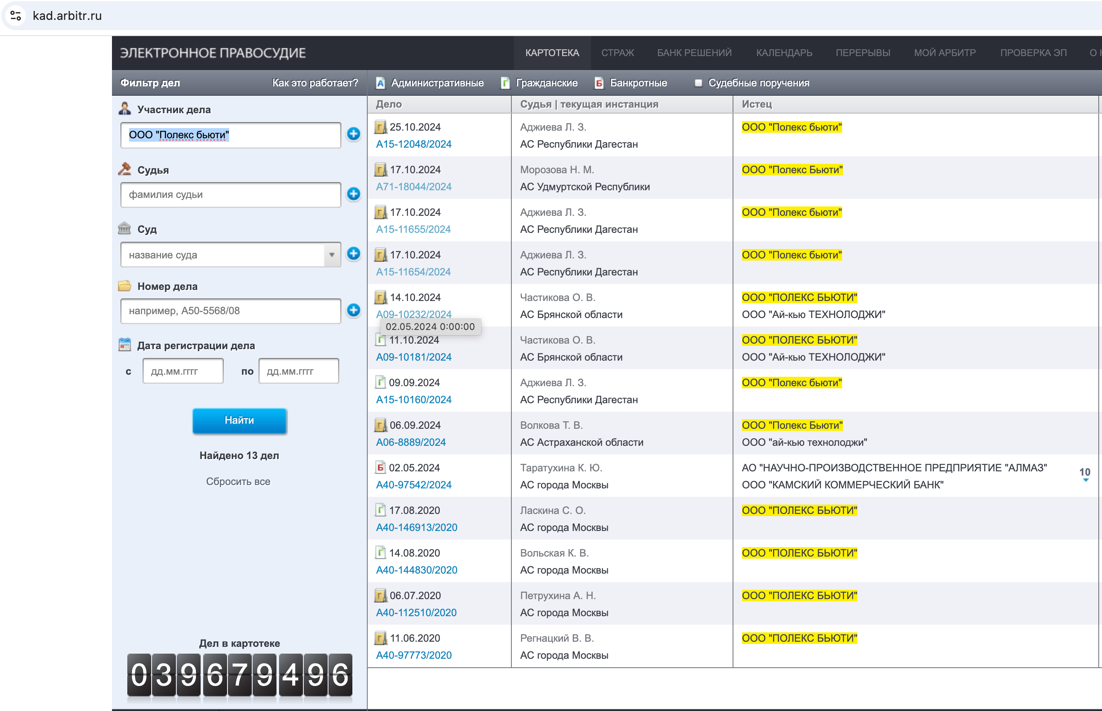Click the Дело column header
Screen dimensions: 1102x711
point(389,104)
